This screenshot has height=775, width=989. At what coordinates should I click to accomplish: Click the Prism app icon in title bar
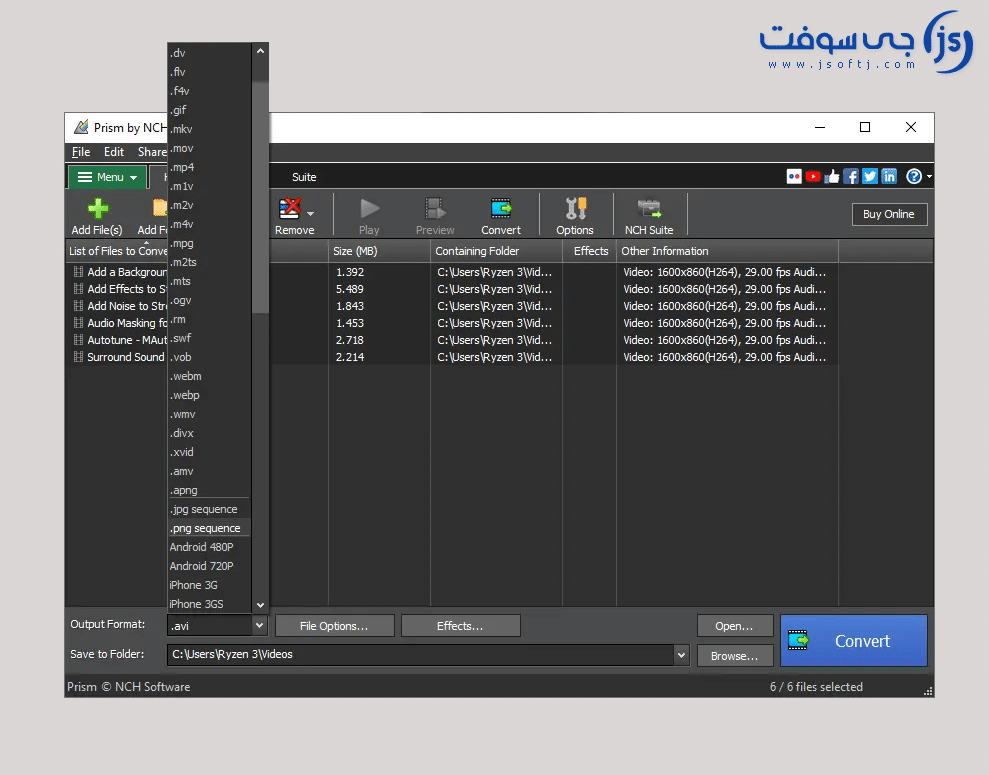coord(81,127)
